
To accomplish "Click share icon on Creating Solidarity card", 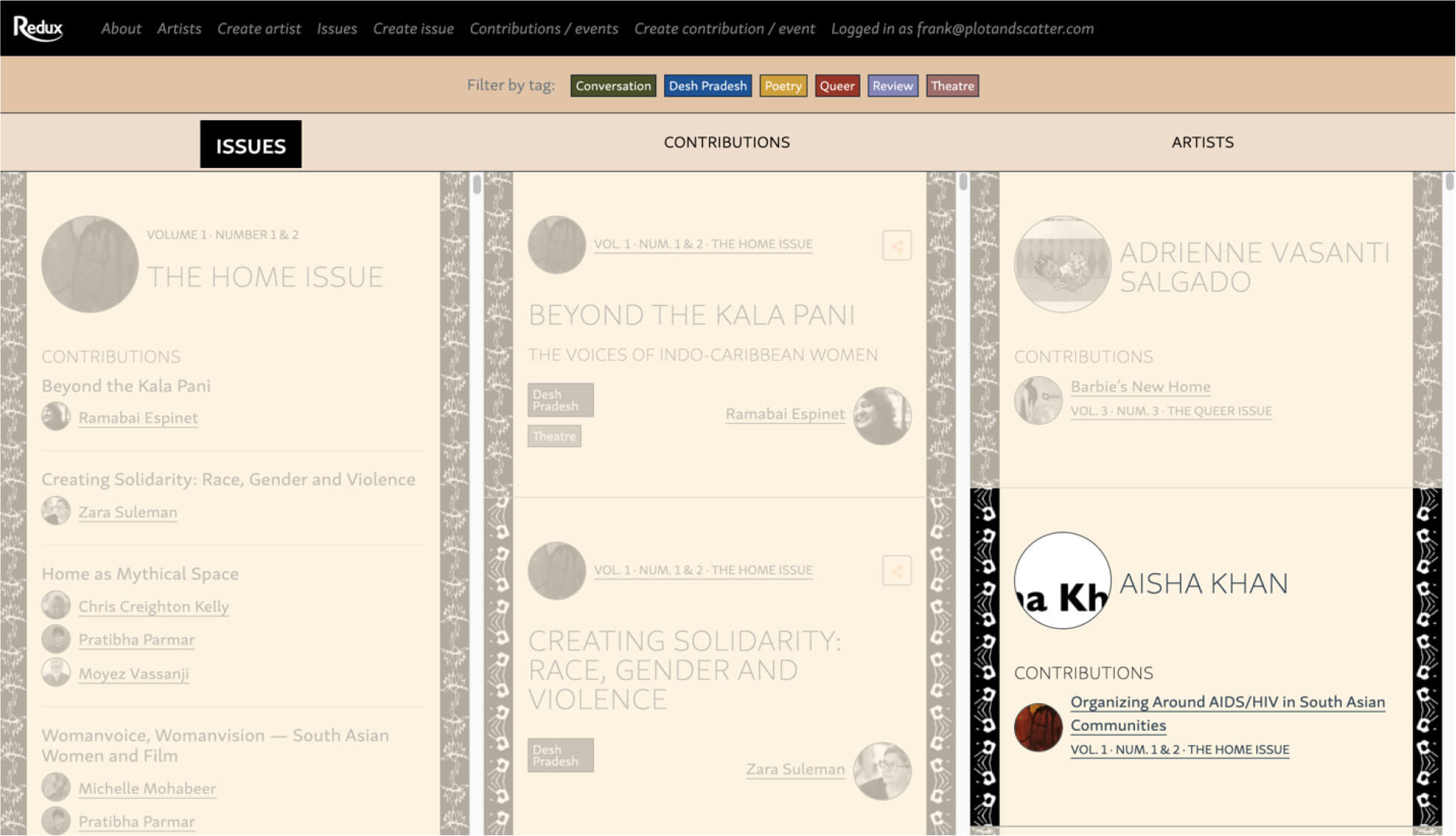I will click(896, 571).
